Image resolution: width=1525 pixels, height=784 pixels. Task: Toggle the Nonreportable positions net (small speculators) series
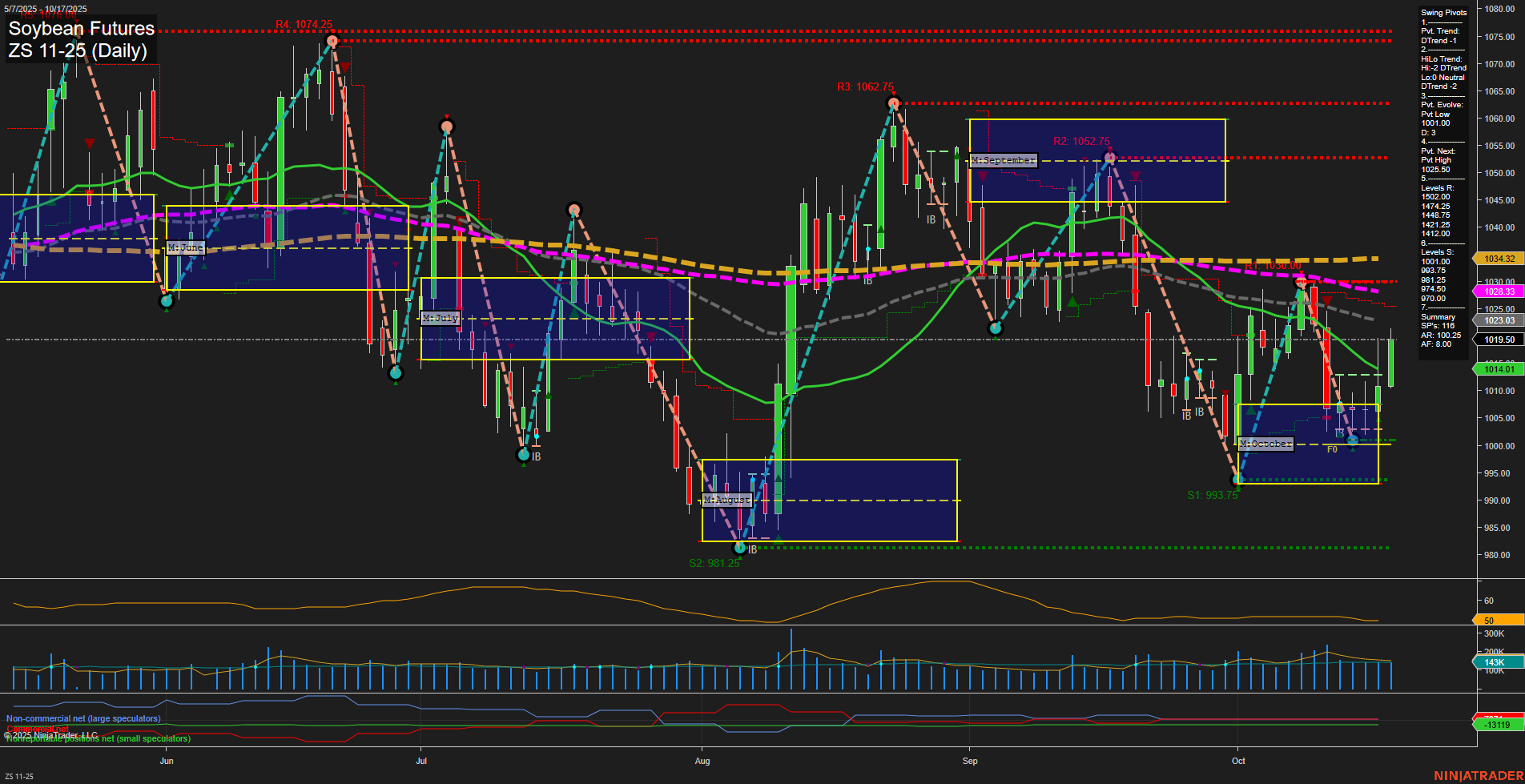(96, 738)
